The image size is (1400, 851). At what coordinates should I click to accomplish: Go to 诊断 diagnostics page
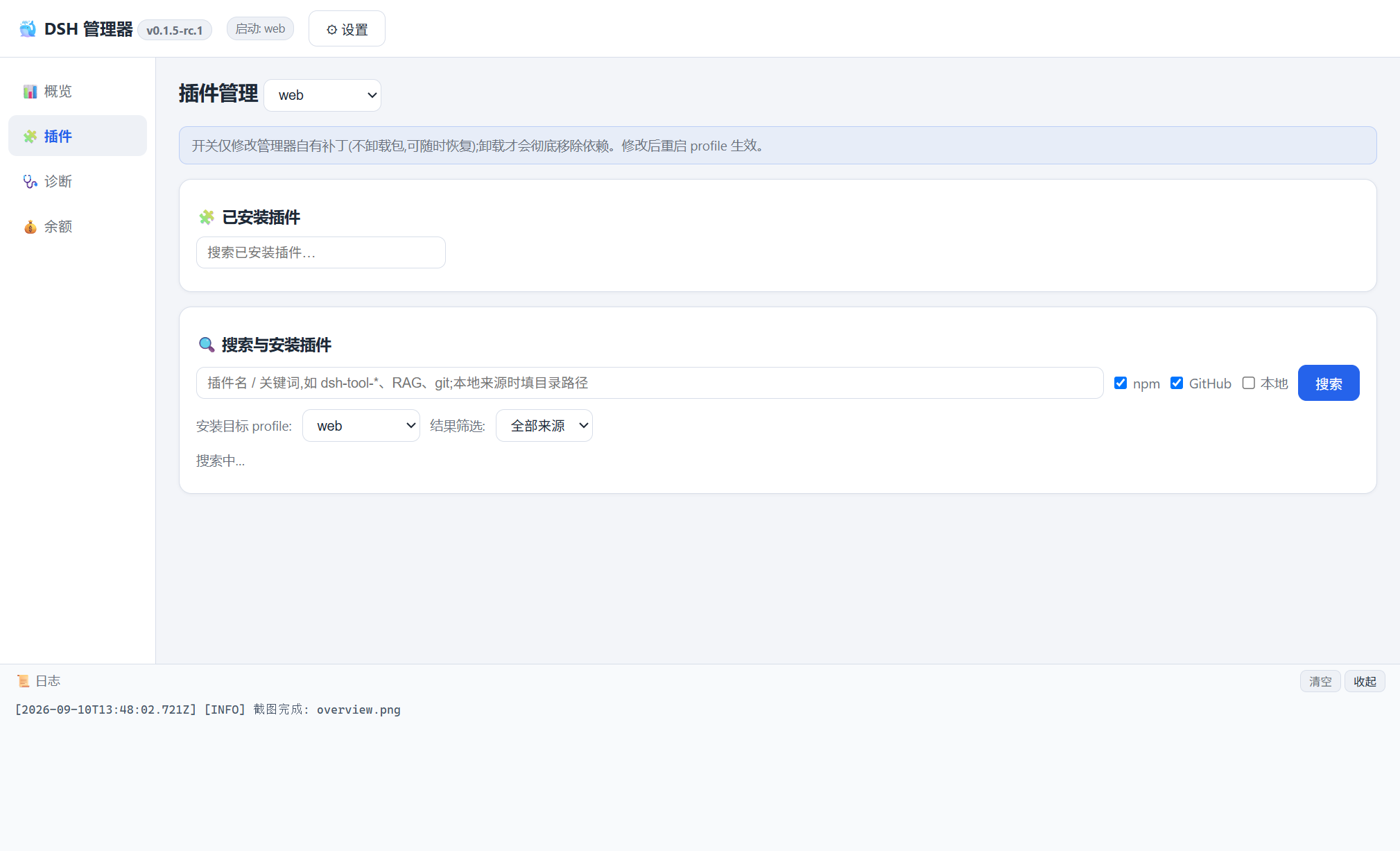click(x=78, y=182)
